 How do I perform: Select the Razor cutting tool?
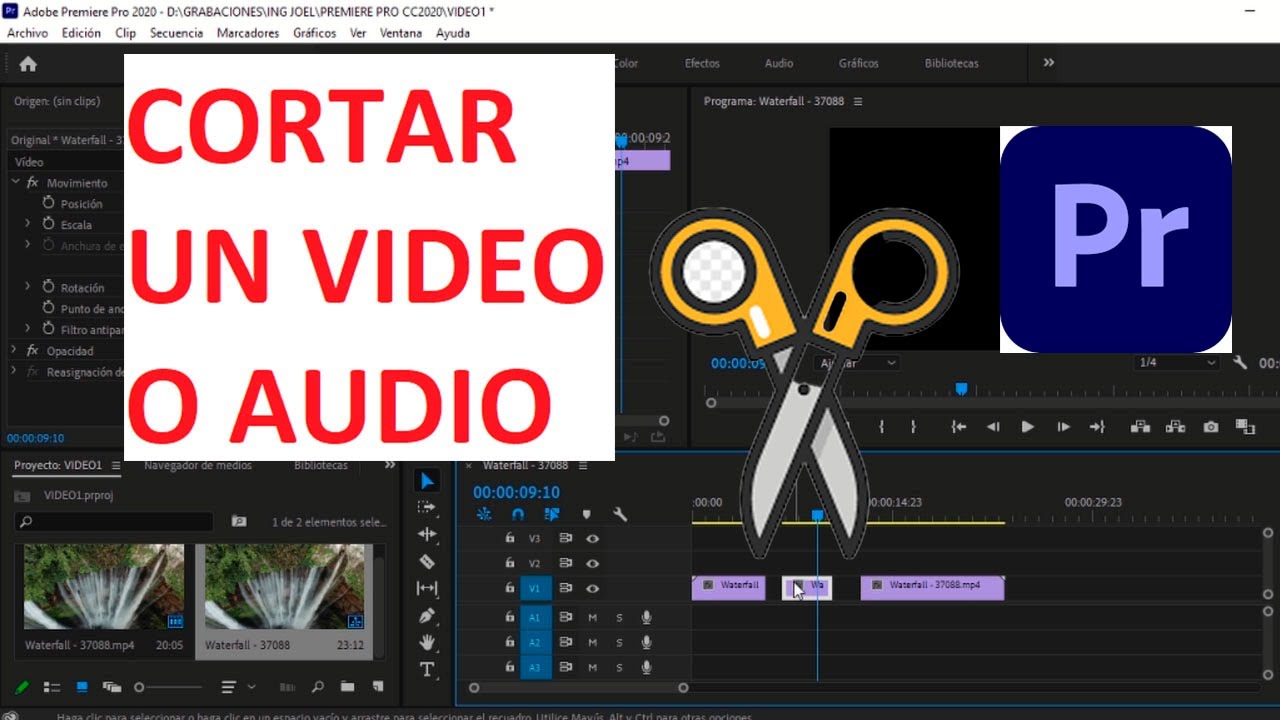pyautogui.click(x=427, y=562)
